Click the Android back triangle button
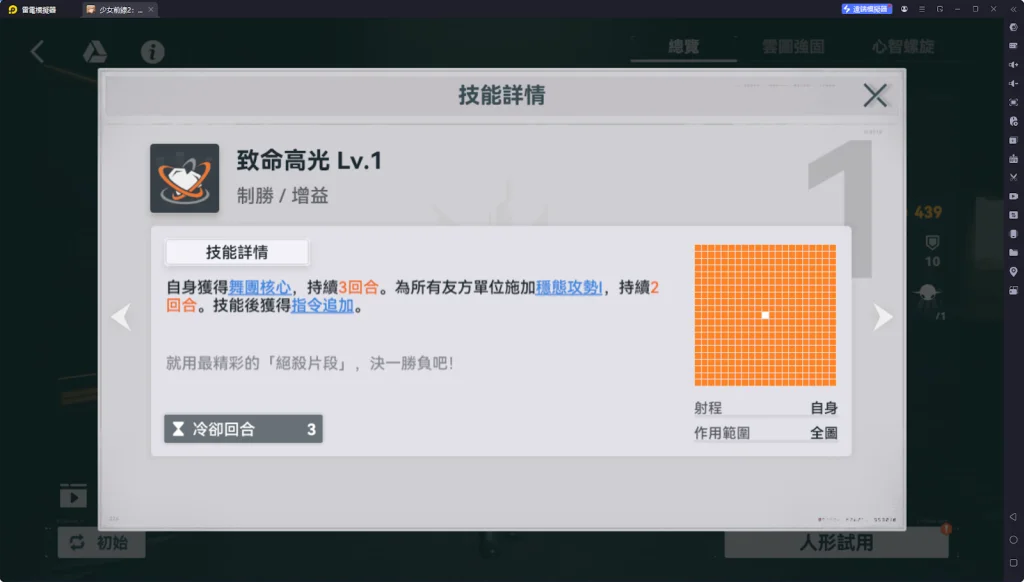The width and height of the screenshot is (1024, 582). (x=1014, y=517)
